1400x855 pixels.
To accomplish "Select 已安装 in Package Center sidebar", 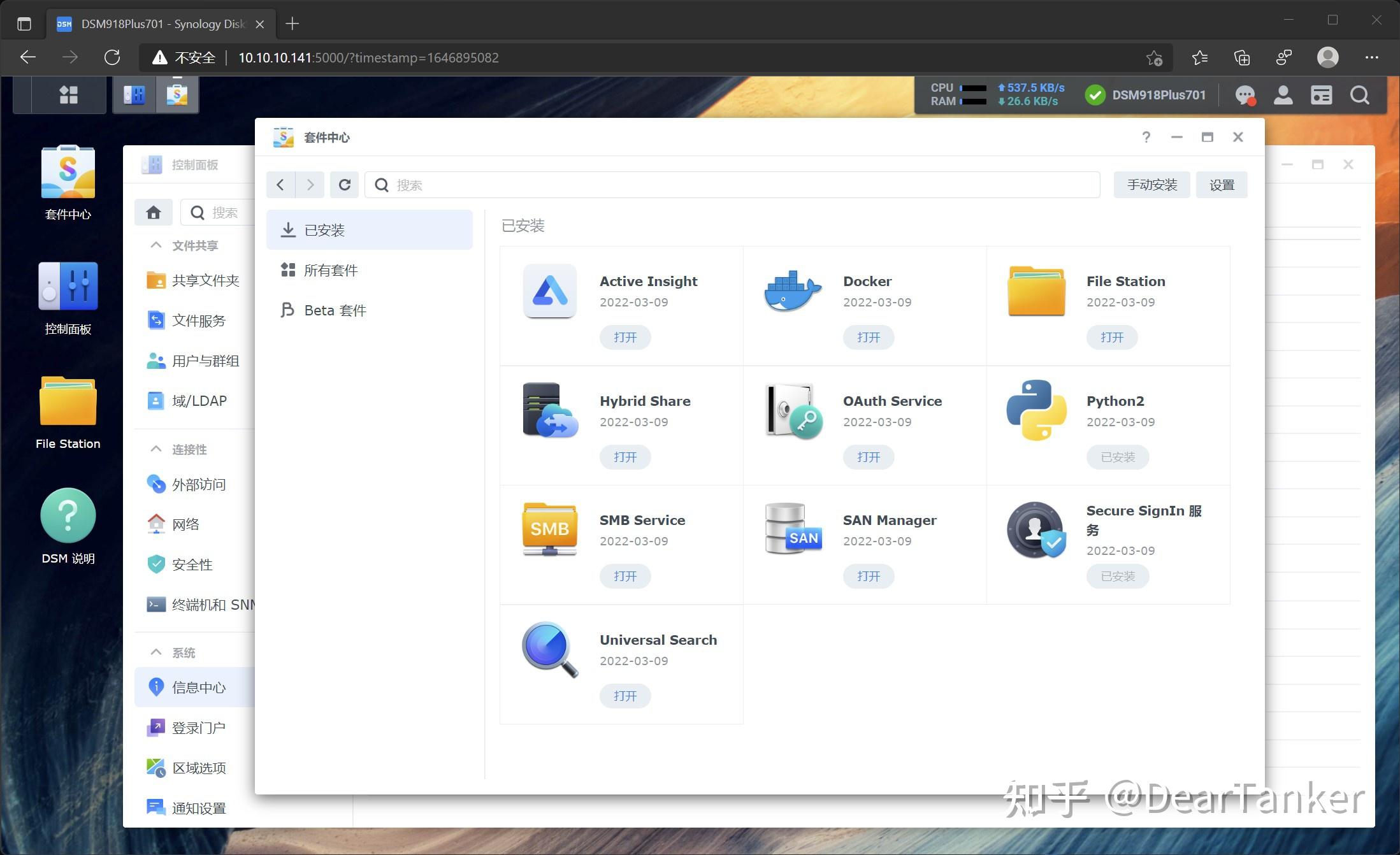I will click(x=369, y=229).
